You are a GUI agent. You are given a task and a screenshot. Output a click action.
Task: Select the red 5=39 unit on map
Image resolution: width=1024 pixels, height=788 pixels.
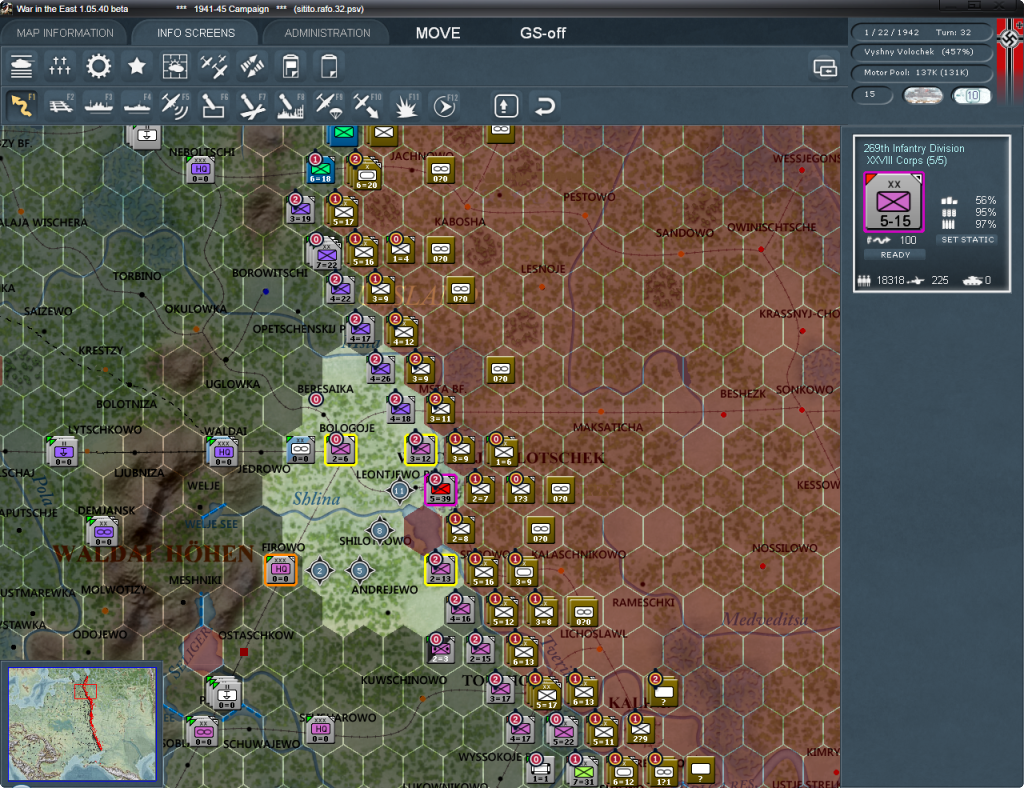pos(440,489)
